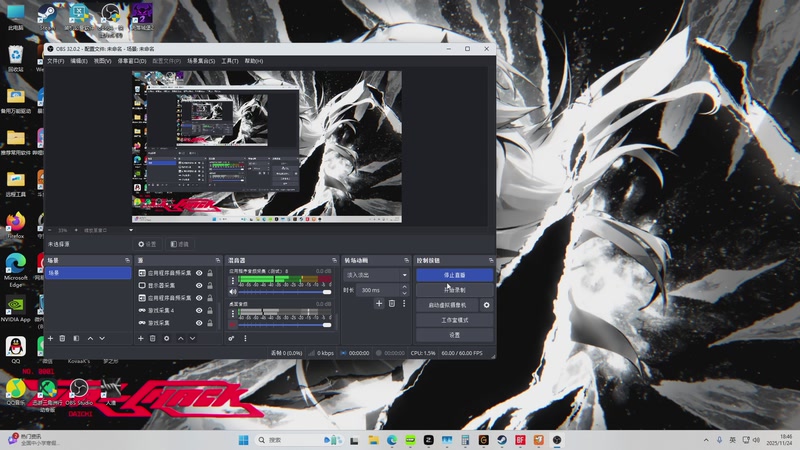Select the NVIDIA App desktop icon

(x=16, y=309)
